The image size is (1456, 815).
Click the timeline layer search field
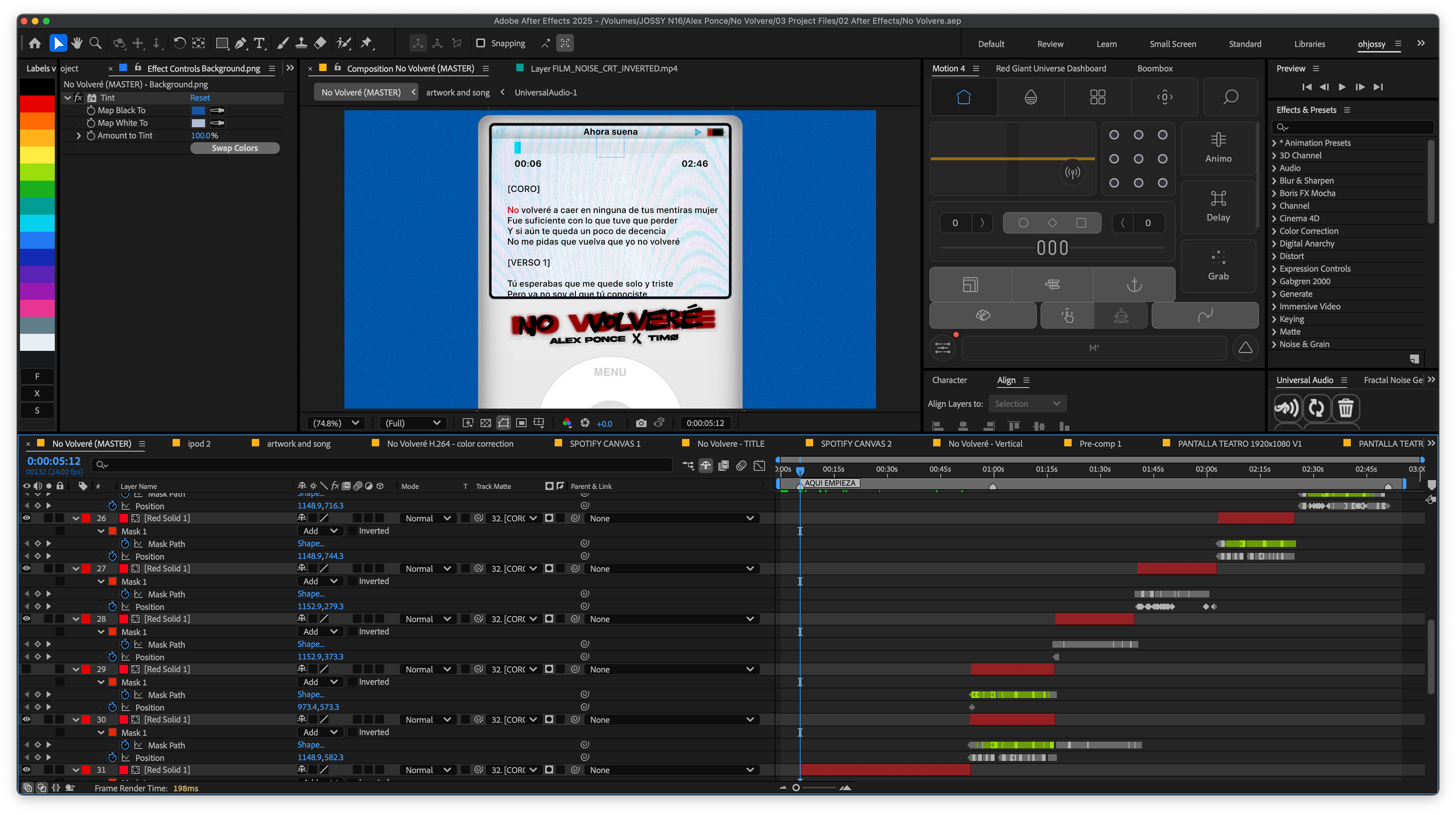(383, 465)
